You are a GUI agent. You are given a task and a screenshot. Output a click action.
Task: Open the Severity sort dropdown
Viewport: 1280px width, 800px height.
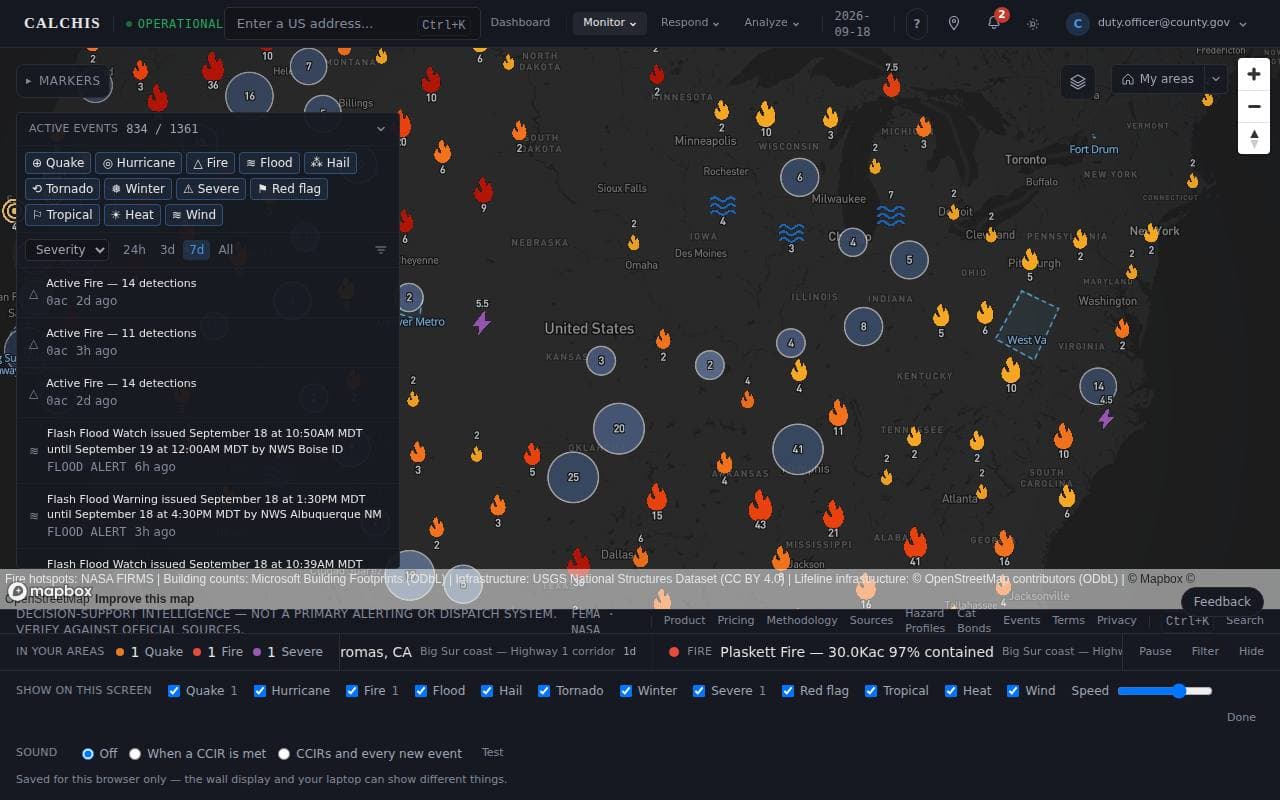[x=67, y=250]
